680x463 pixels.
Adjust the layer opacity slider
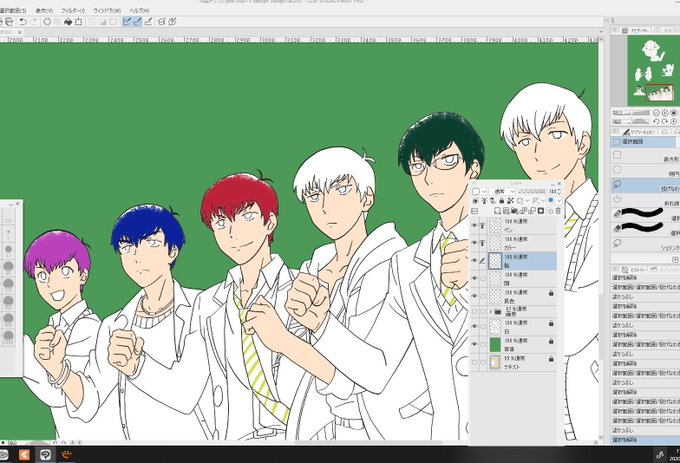(x=532, y=191)
